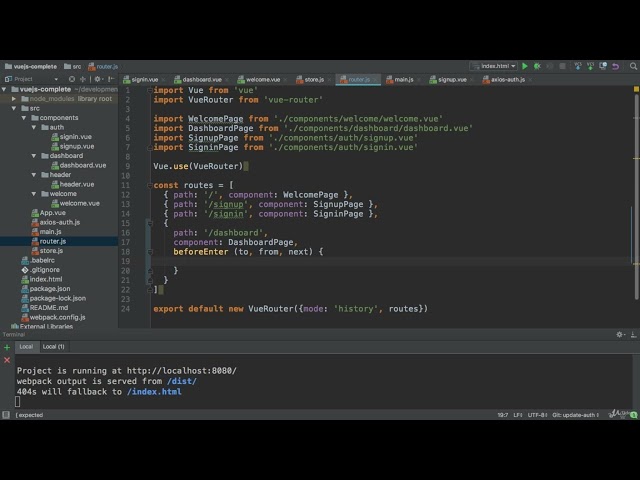The width and height of the screenshot is (640, 480).
Task: Open the /index.html link in the terminal
Action: [x=154, y=392]
